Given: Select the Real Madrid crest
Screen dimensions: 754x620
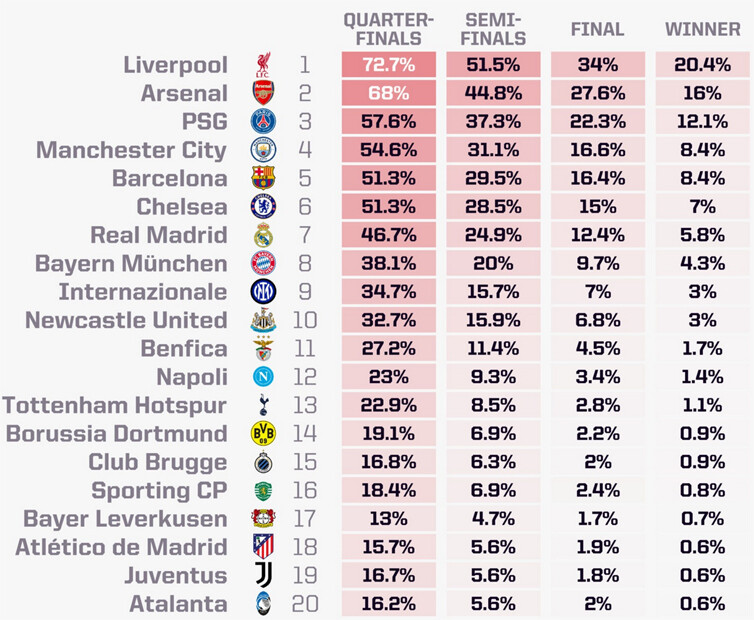Looking at the screenshot, I should 263,235.
